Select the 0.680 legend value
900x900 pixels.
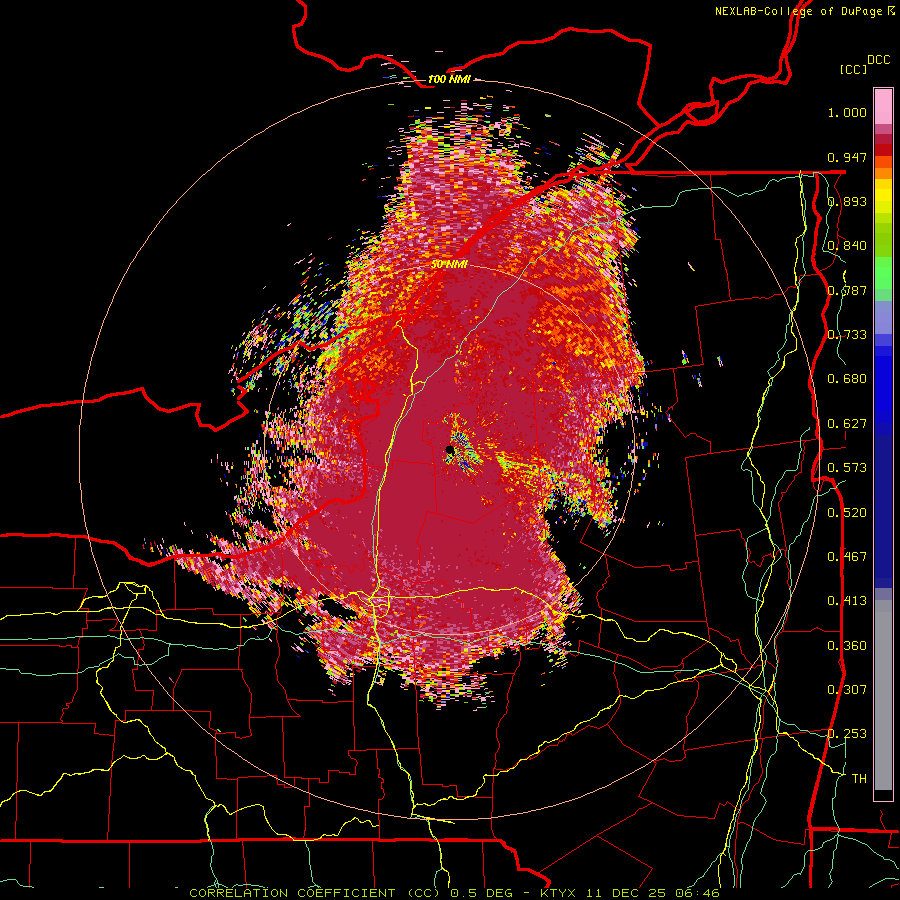tap(847, 379)
